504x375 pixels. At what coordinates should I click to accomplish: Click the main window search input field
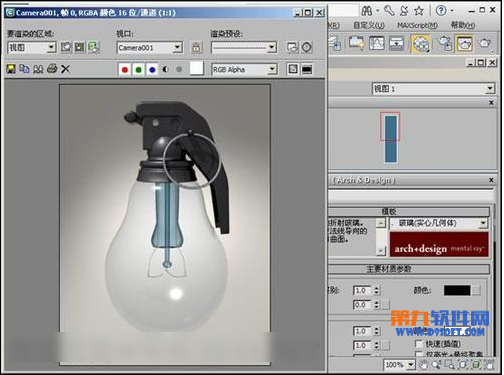[x=343, y=11]
